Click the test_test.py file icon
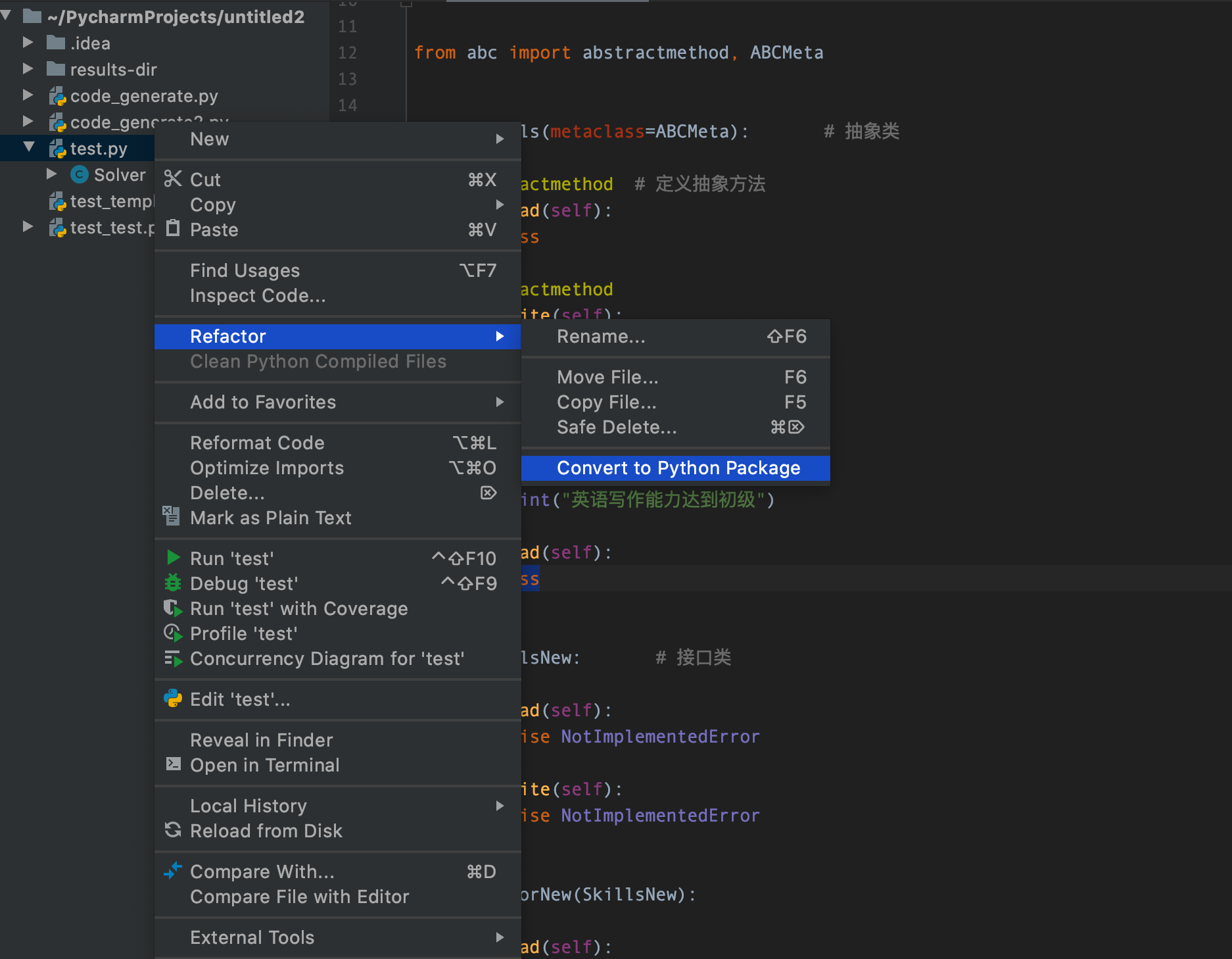Viewport: 1232px width, 959px height. [57, 228]
